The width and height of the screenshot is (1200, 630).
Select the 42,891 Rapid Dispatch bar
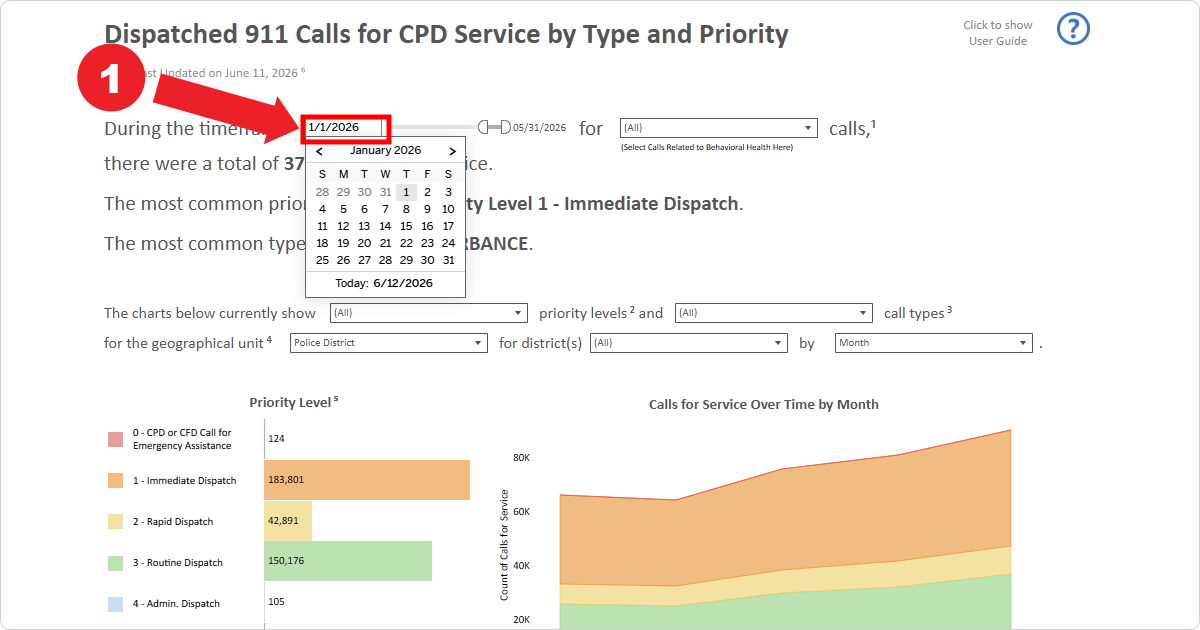[288, 521]
